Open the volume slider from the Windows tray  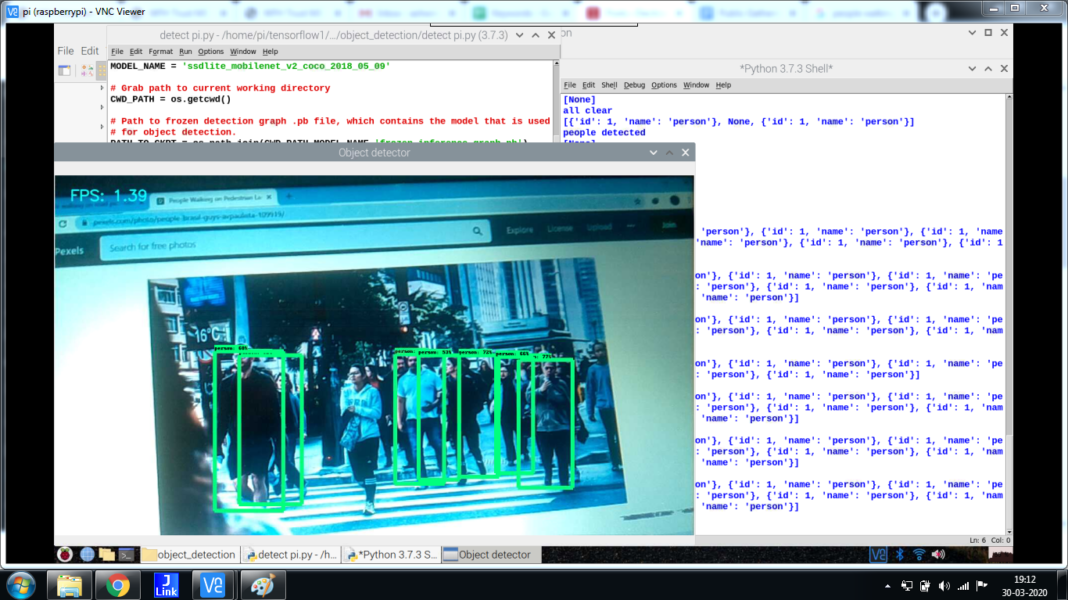coord(944,585)
